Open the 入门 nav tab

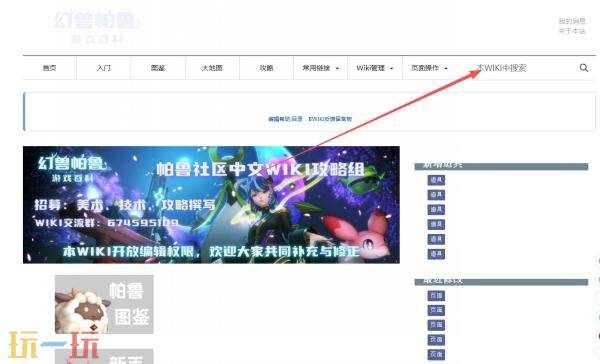pos(103,68)
